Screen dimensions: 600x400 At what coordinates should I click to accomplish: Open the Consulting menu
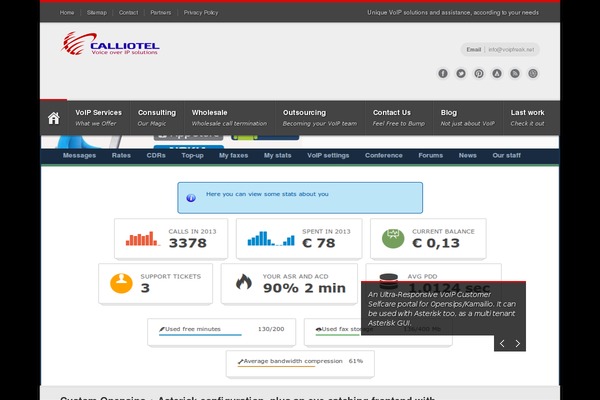(x=157, y=118)
